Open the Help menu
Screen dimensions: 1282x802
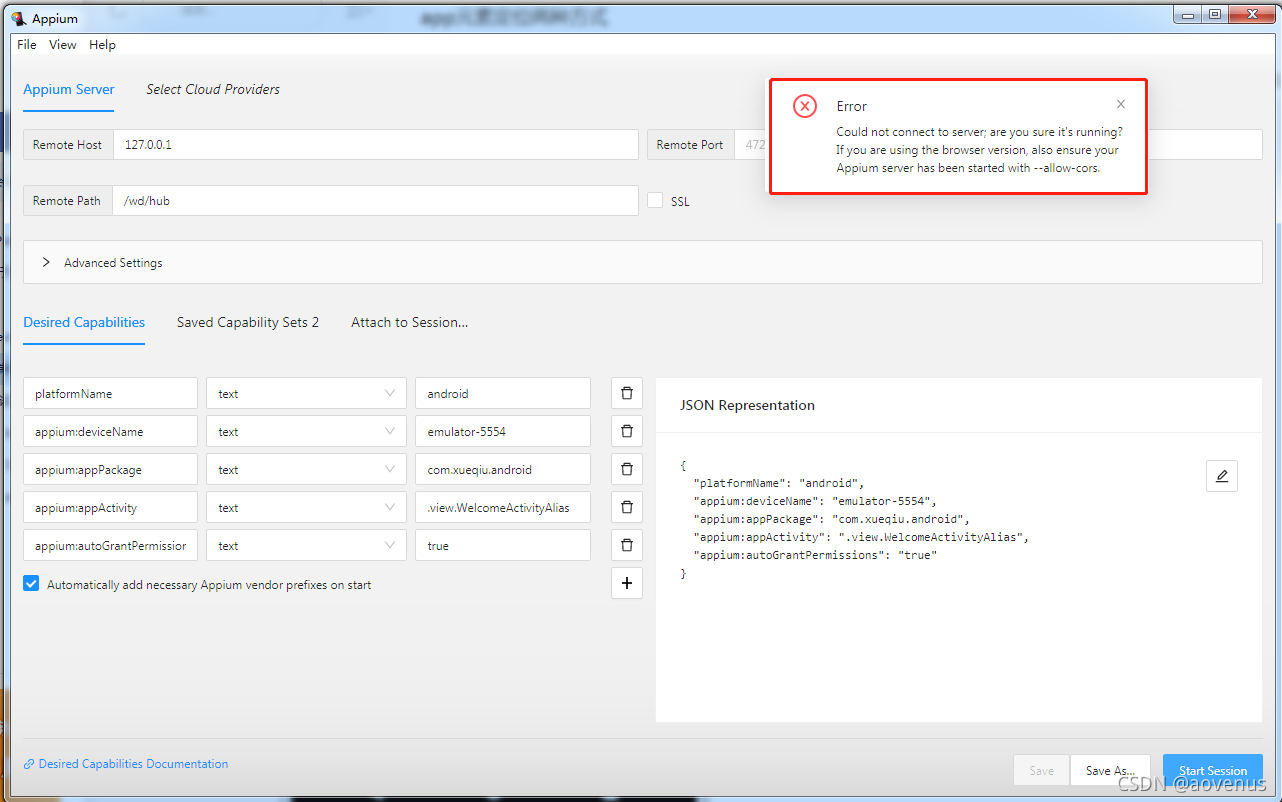[x=102, y=45]
